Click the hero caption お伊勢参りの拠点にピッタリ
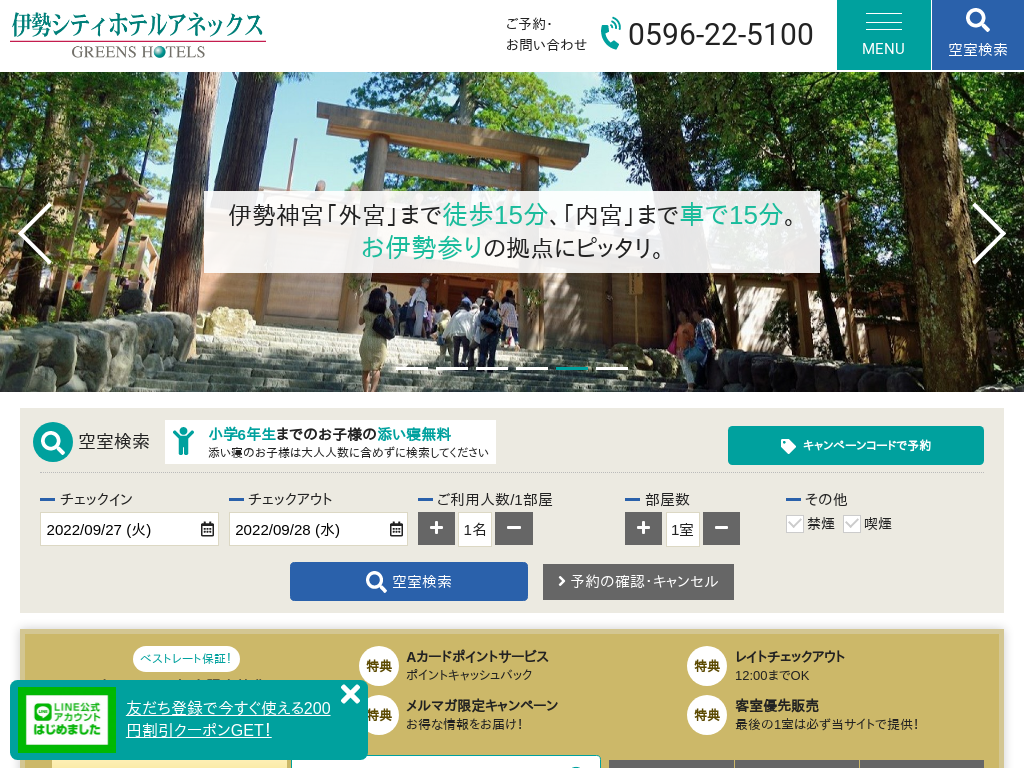Viewport: 1024px width, 768px height. [x=513, y=248]
